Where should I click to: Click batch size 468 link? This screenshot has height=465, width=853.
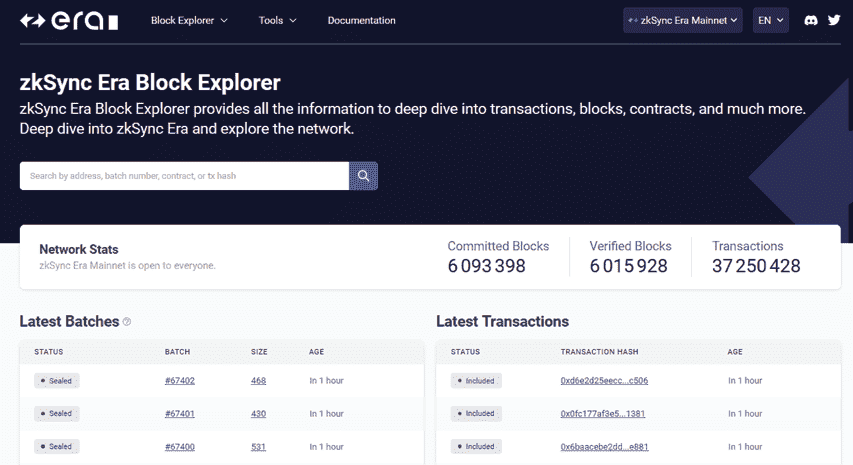pos(258,381)
